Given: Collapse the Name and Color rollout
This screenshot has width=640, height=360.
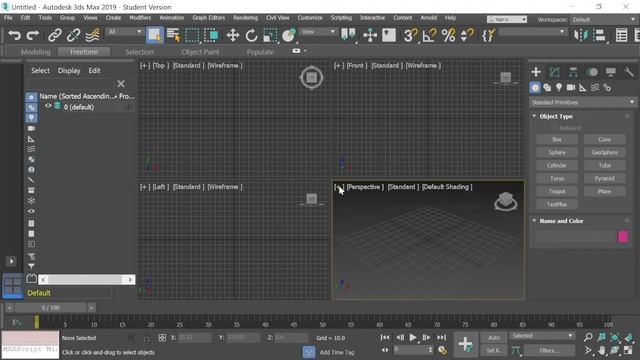Looking at the screenshot, I should click(534, 221).
